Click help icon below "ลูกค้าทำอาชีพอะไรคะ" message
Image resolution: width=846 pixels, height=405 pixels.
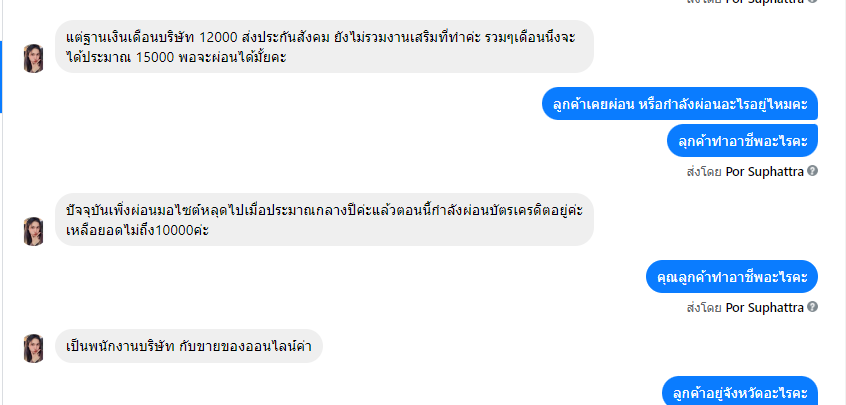coord(813,171)
